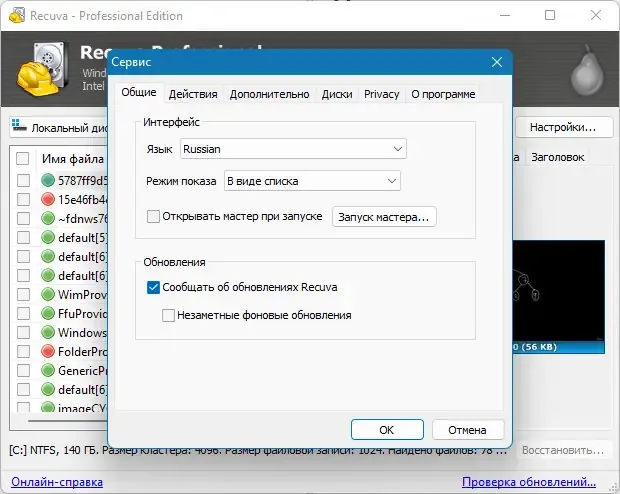This screenshot has width=620, height=494.
Task: Click green status icon of 5787ff9d5
Action: point(48,180)
